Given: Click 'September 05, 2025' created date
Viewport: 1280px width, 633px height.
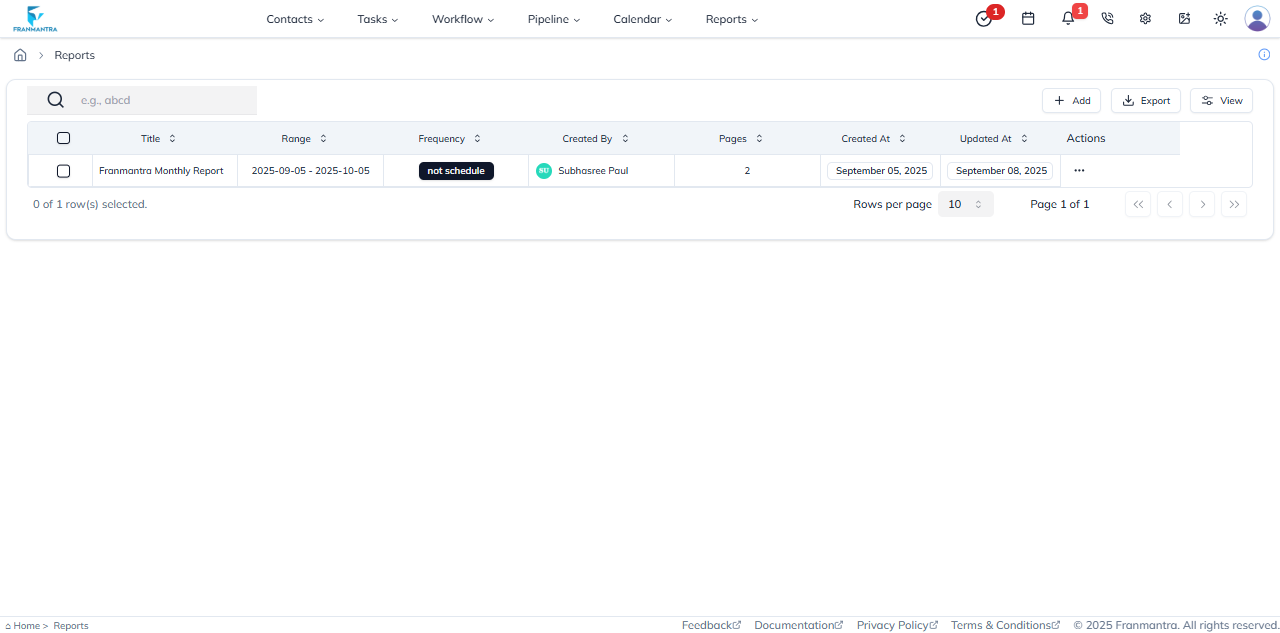Looking at the screenshot, I should click(x=880, y=171).
